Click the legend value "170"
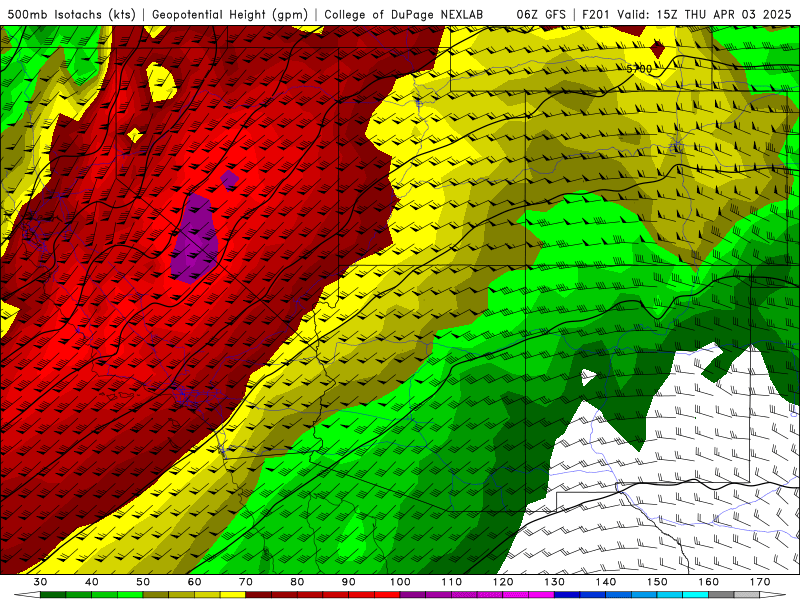This screenshot has height=600, width=800. point(760,582)
